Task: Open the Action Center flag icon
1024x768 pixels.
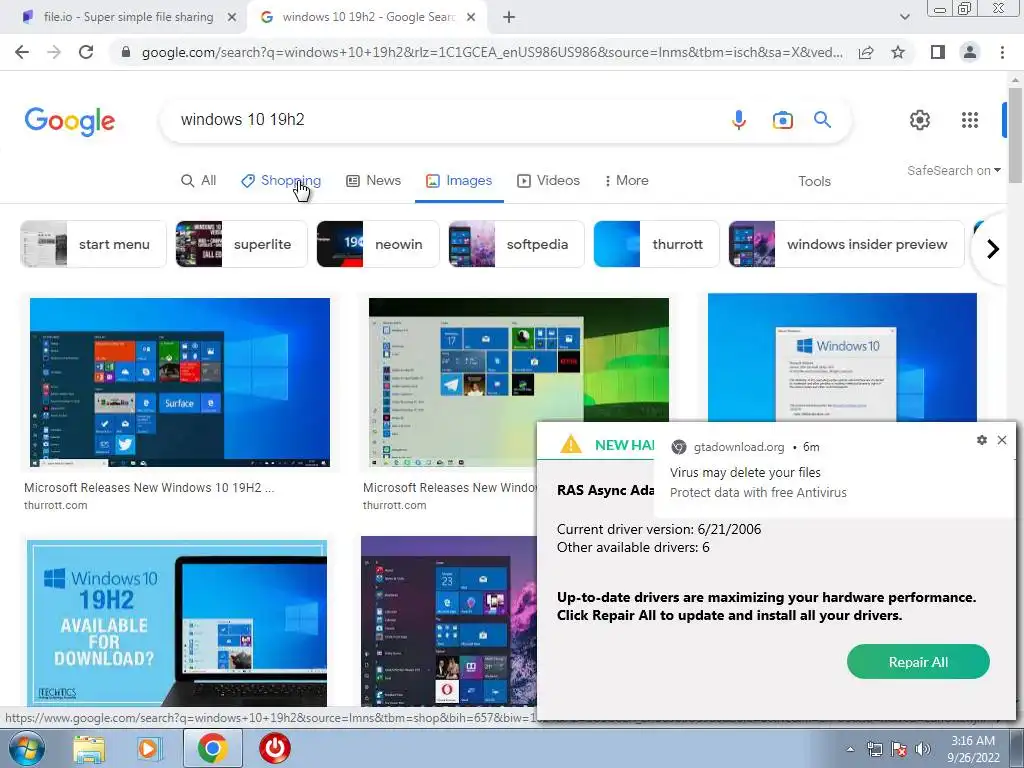Action: coord(899,750)
